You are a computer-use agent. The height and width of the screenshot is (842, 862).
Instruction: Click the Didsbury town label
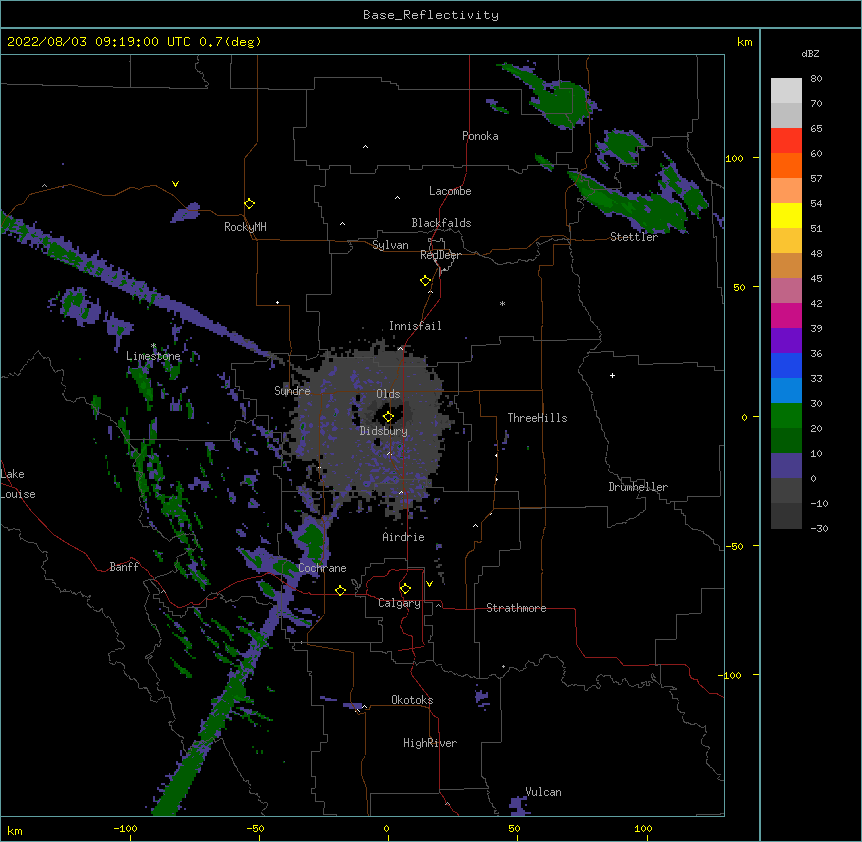click(384, 431)
